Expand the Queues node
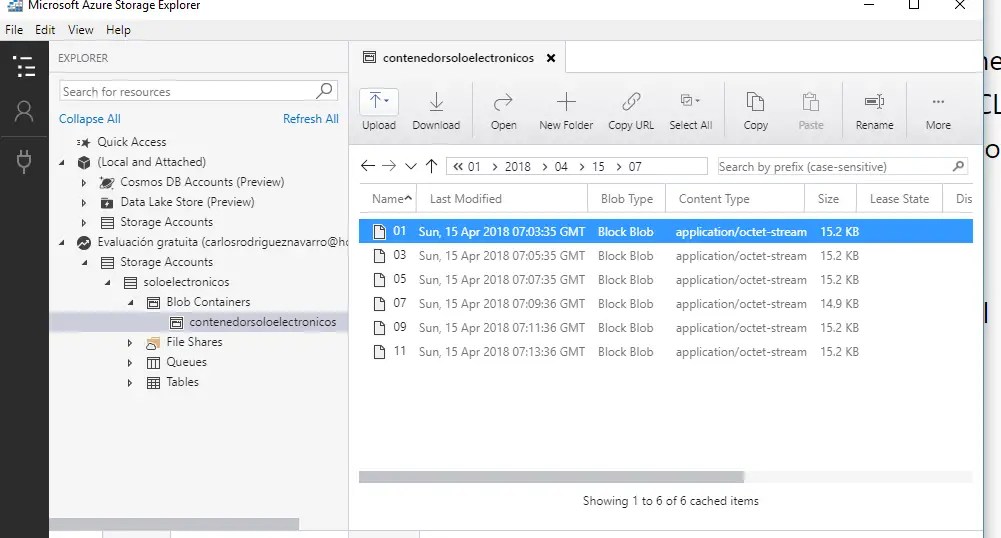1001x538 pixels. (x=130, y=362)
